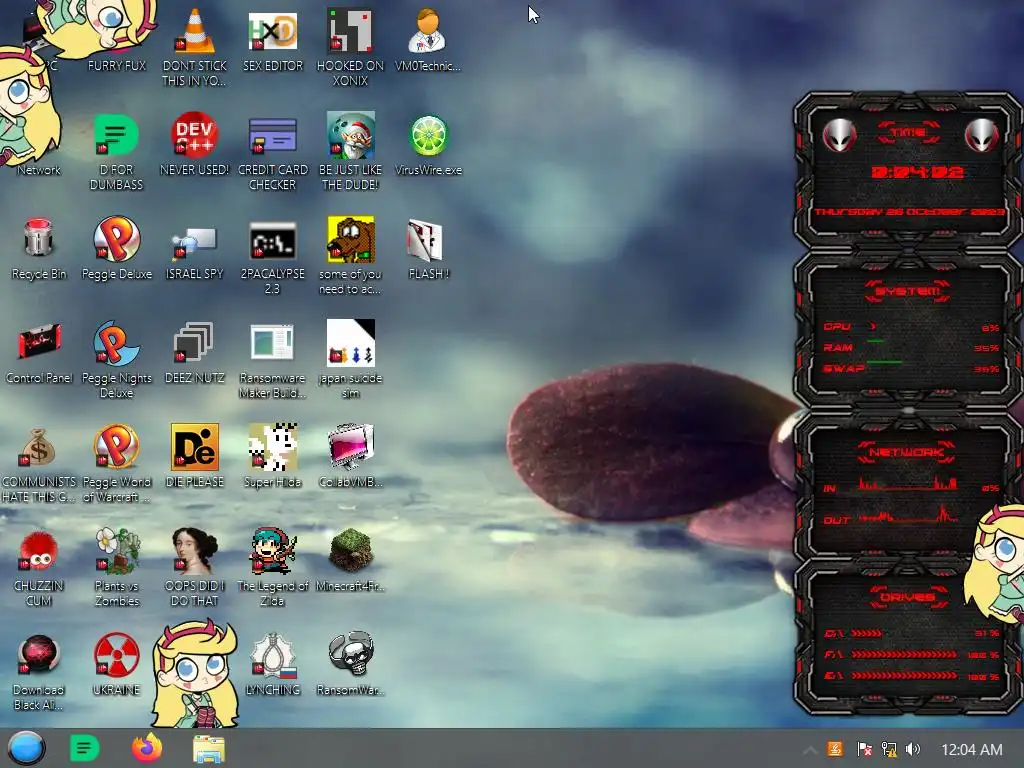The width and height of the screenshot is (1024, 768).
Task: Open the Control Panel icon
Action: pos(39,351)
